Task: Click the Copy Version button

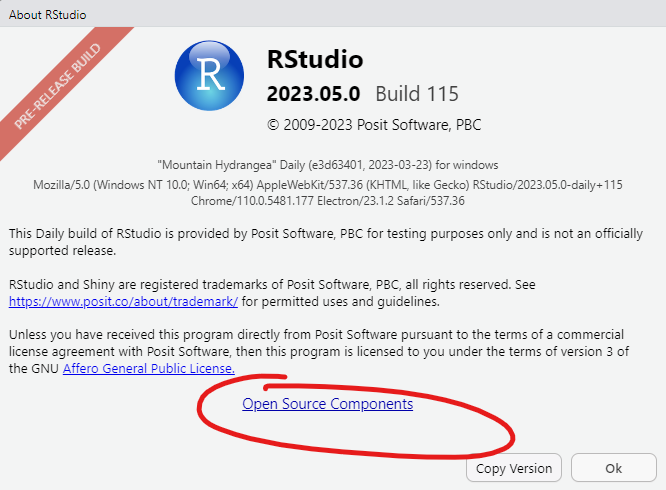Action: [514, 468]
